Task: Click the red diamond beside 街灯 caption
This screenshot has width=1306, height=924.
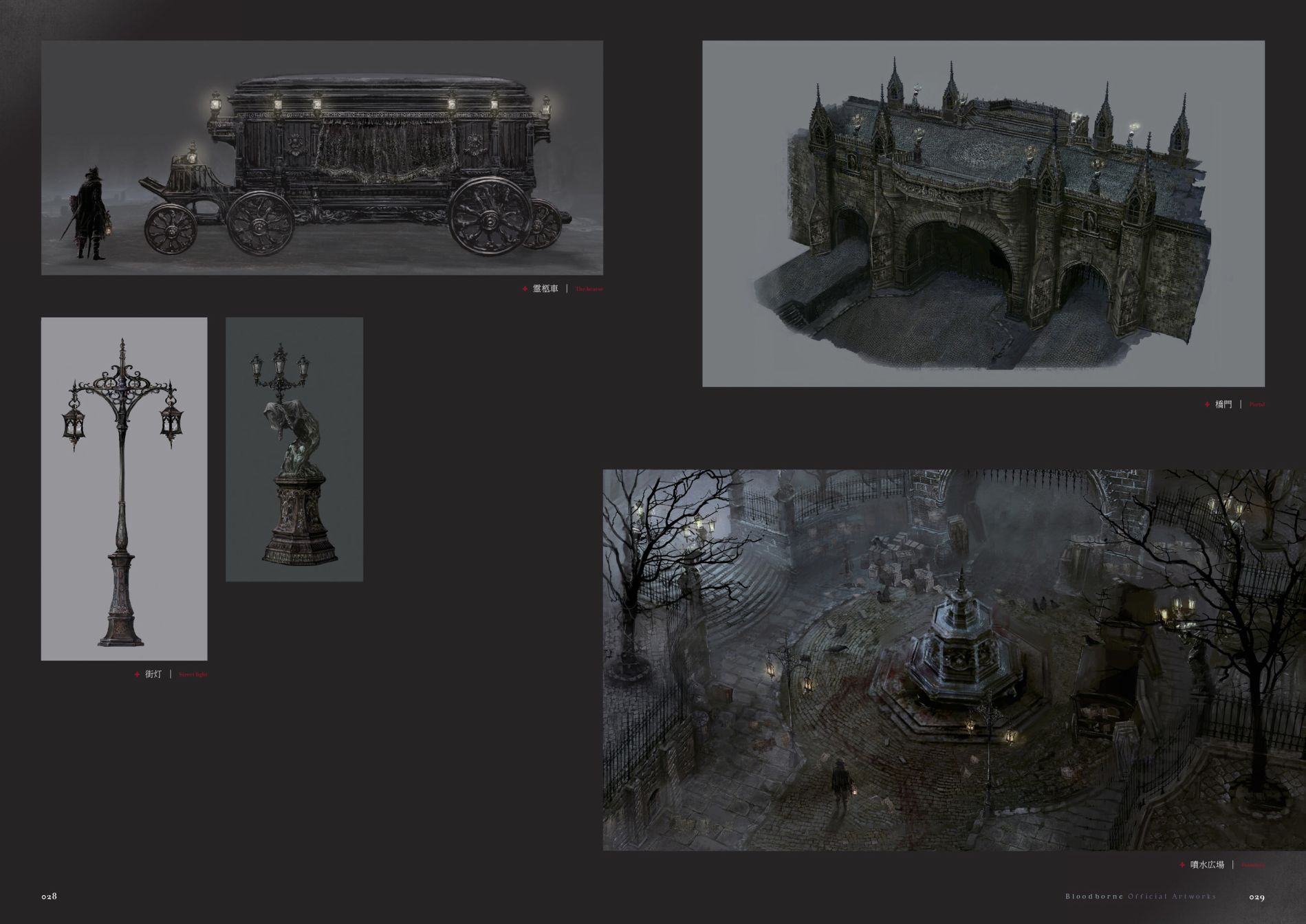Action: pos(138,674)
